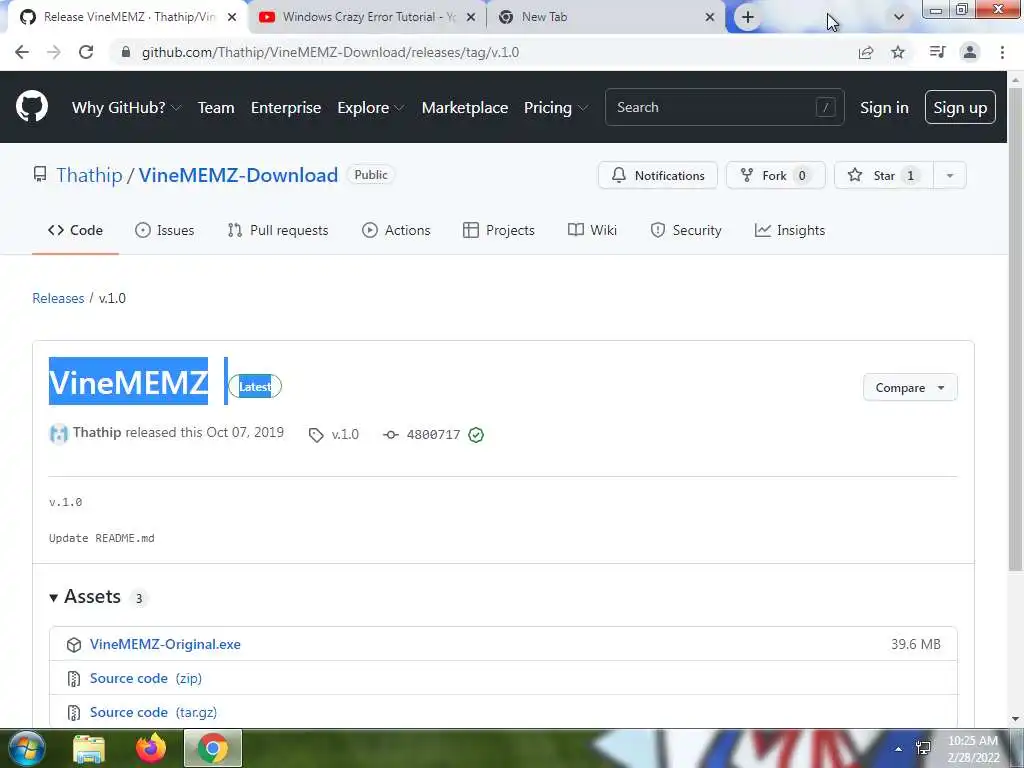Switch to the Projects tab
This screenshot has width=1024, height=768.
tap(499, 230)
